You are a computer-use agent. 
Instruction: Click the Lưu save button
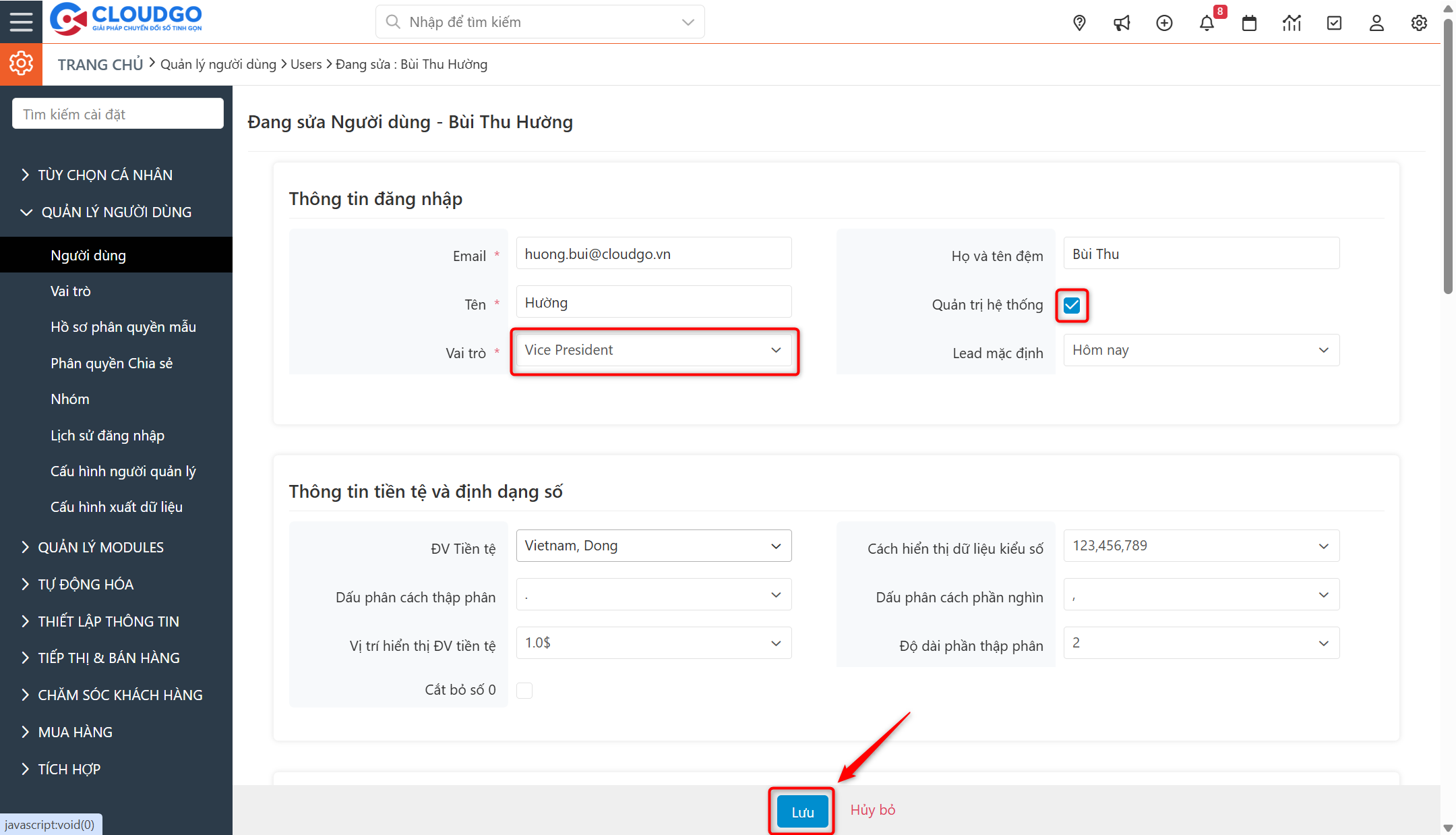click(x=802, y=812)
